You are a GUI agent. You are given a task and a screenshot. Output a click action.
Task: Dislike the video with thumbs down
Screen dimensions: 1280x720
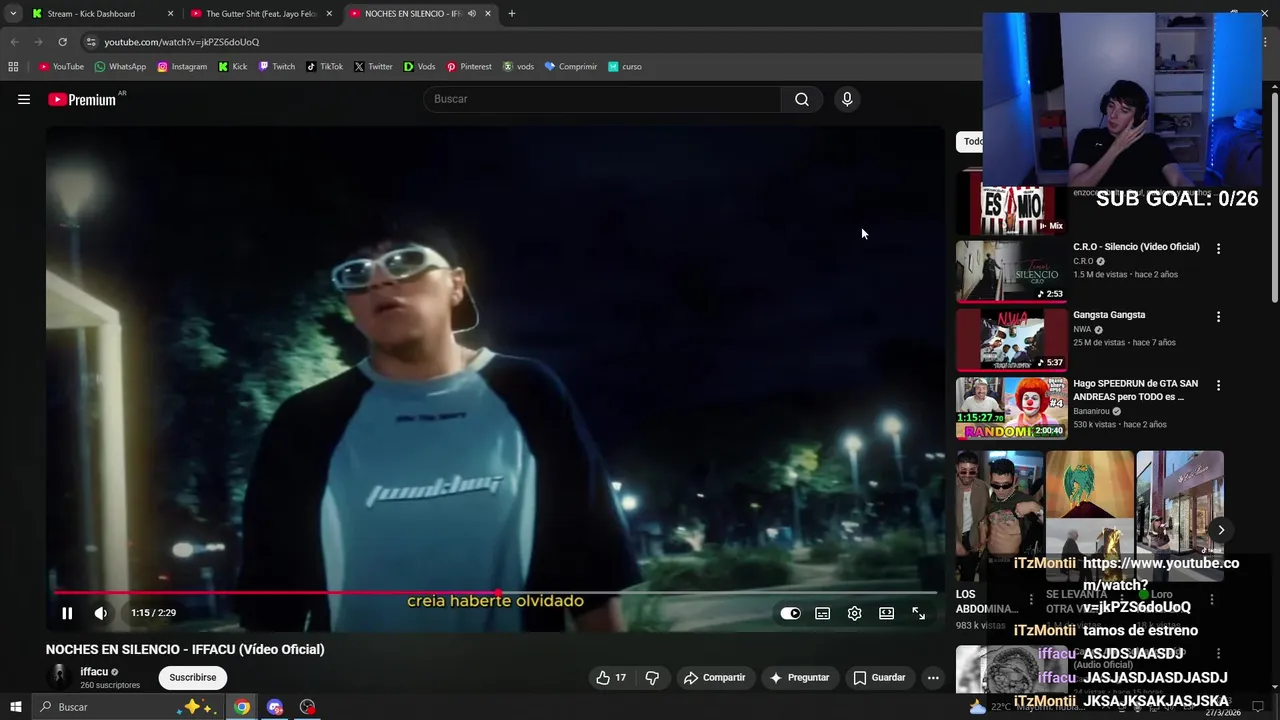tap(652, 677)
